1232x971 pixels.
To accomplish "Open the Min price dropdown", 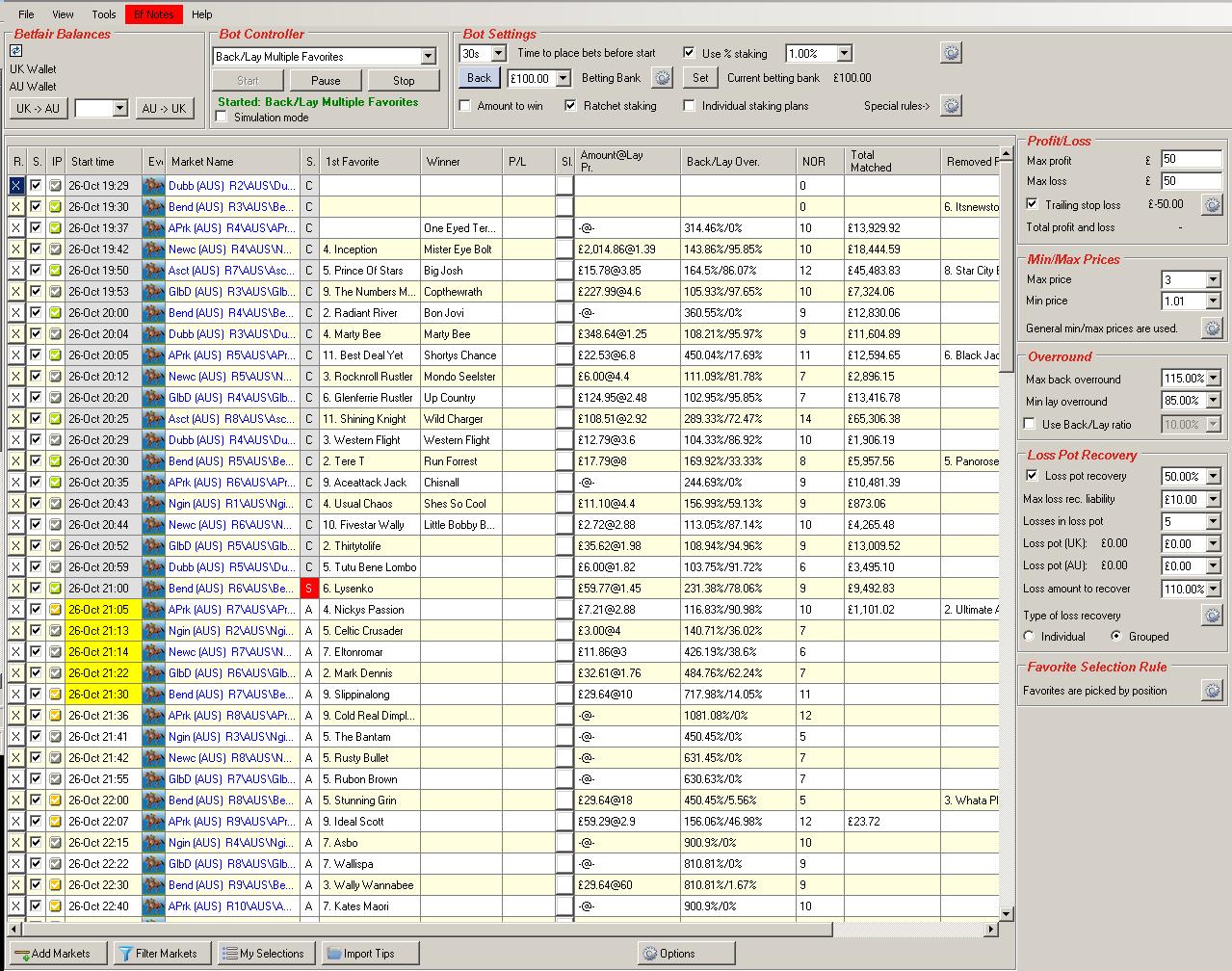I will pos(1213,302).
